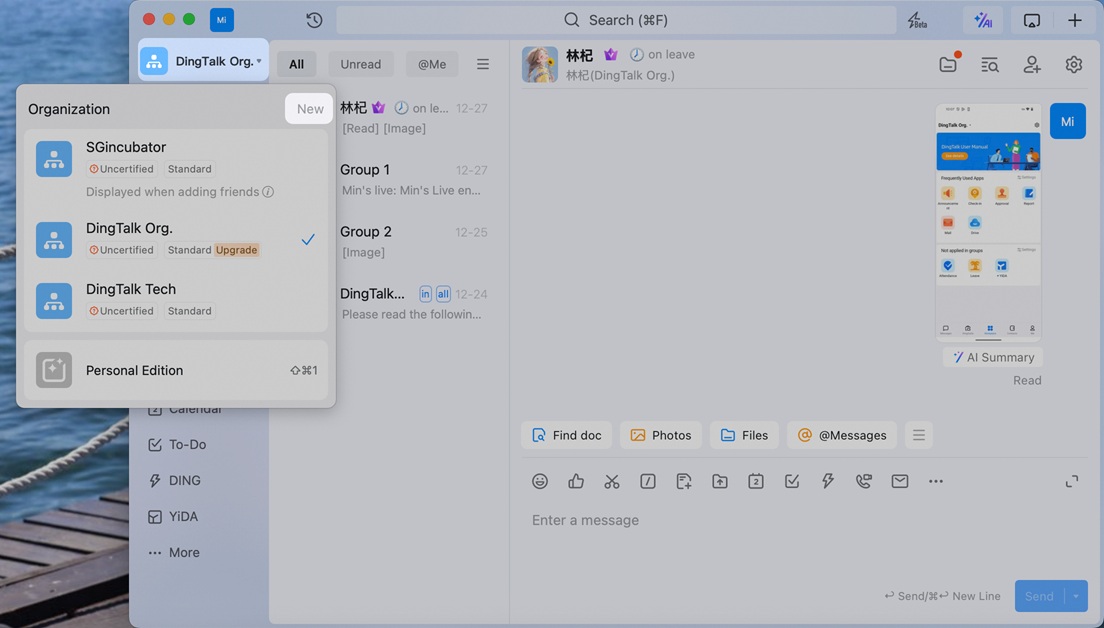
Task: Open the DingTalk... announcement conversation
Action: tap(413, 303)
